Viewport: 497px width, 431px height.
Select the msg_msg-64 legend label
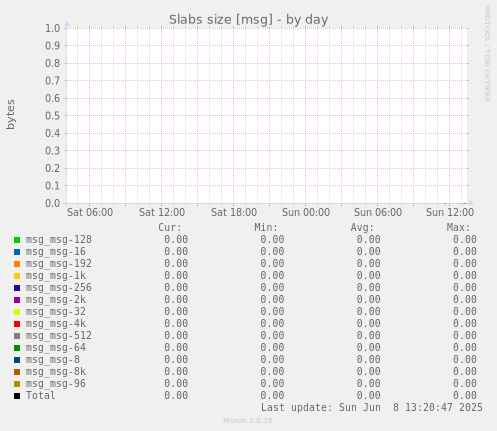tap(56, 348)
